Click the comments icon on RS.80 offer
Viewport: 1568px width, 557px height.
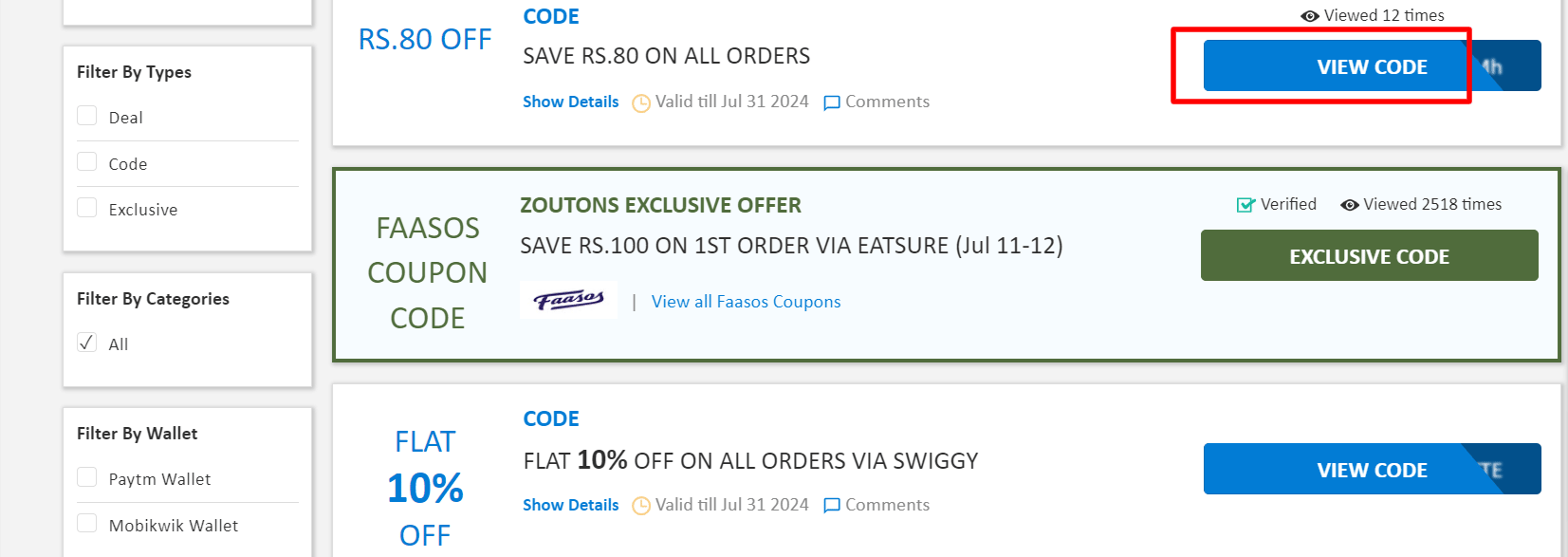tap(832, 102)
